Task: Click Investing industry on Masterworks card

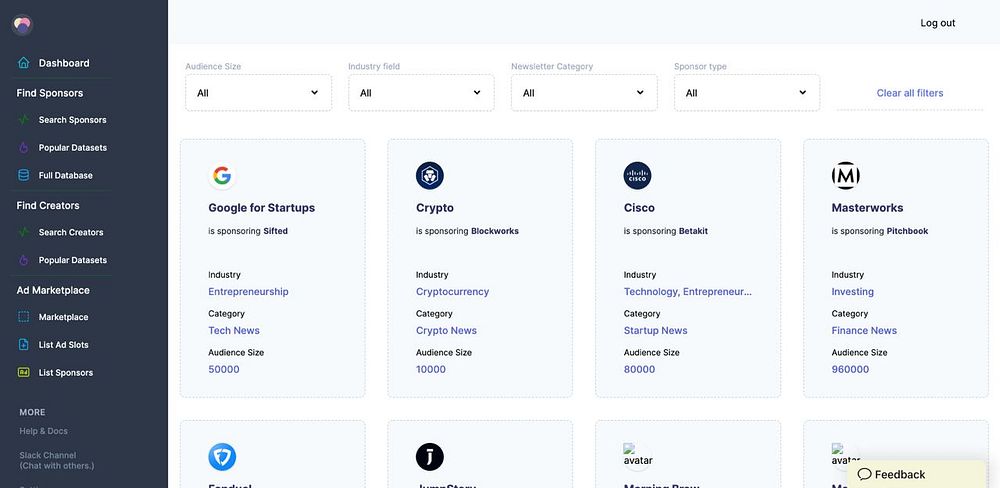Action: point(853,292)
